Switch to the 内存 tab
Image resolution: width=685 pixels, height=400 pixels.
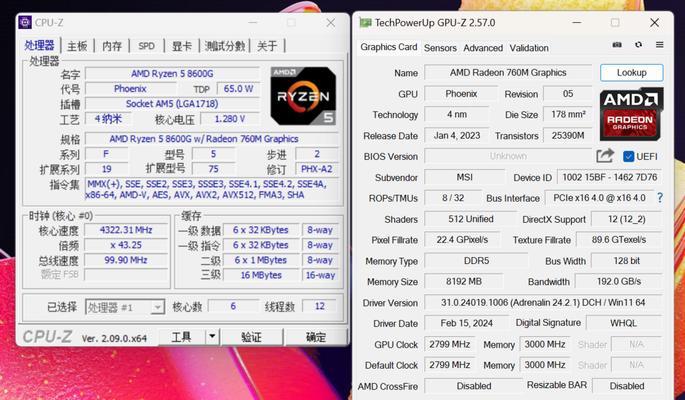112,46
